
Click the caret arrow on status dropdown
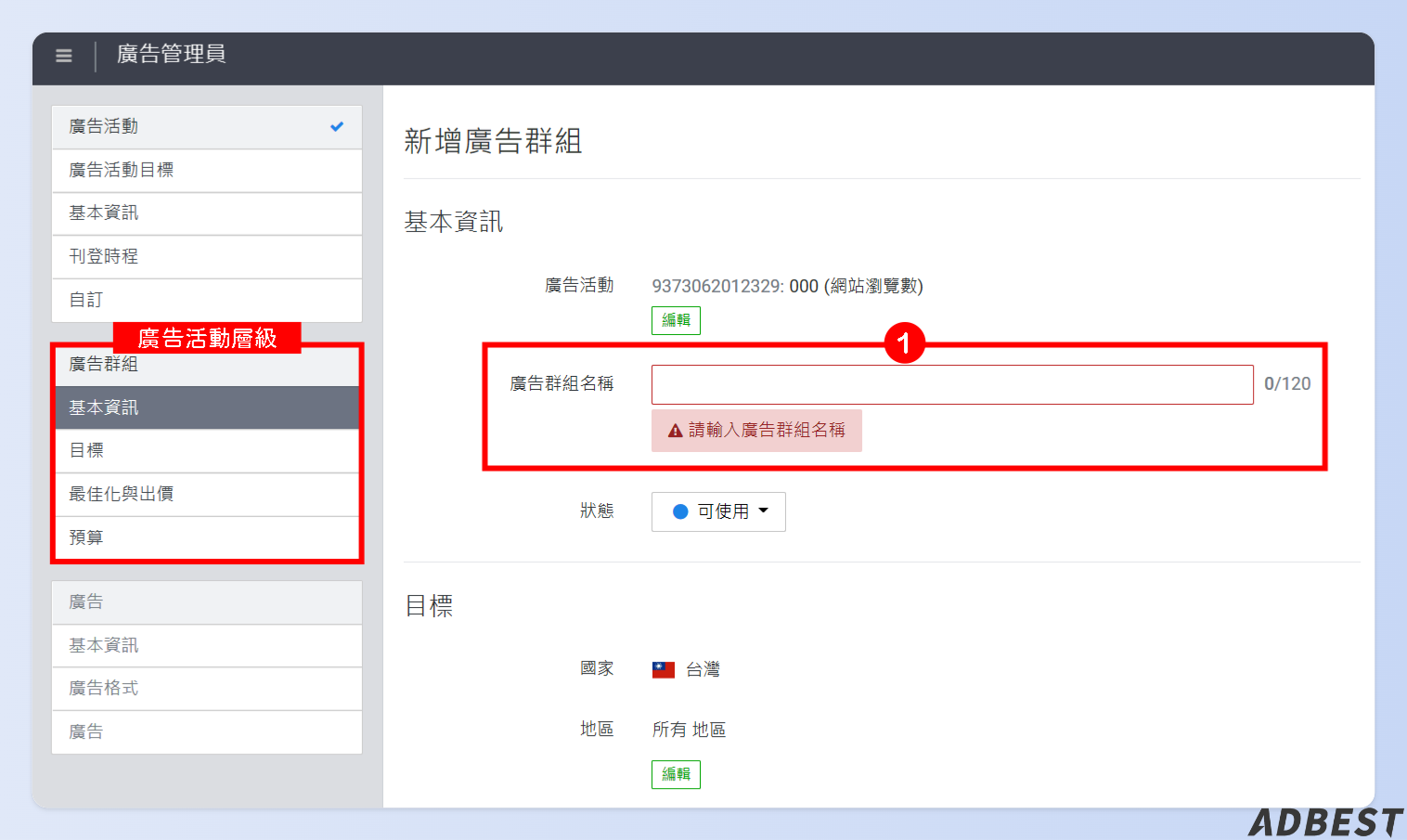(x=764, y=510)
